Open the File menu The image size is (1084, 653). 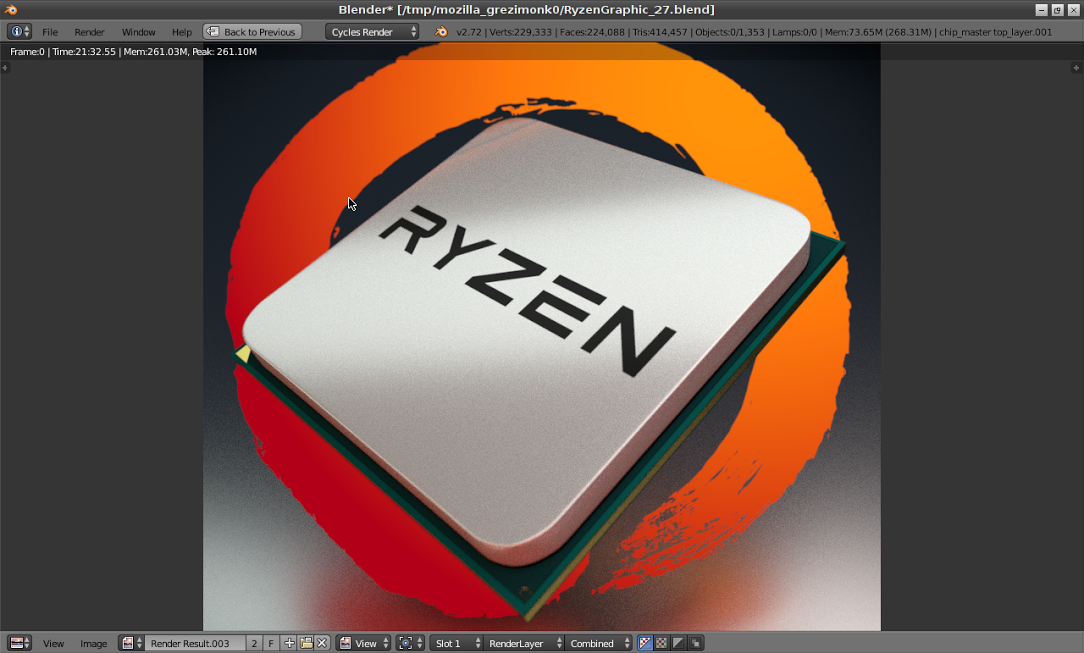(50, 32)
